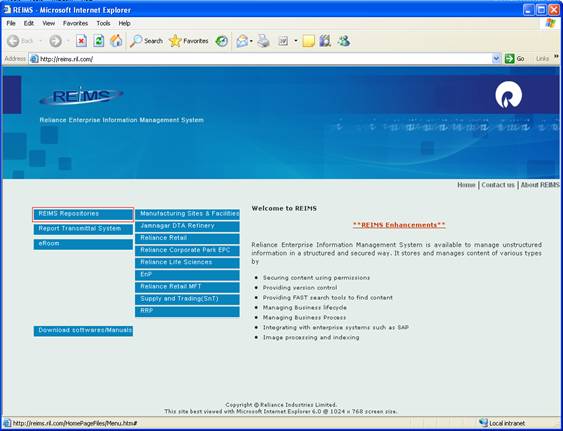563x431 pixels.
Task: Click the Image processing and indexing bullet
Action: [311, 338]
